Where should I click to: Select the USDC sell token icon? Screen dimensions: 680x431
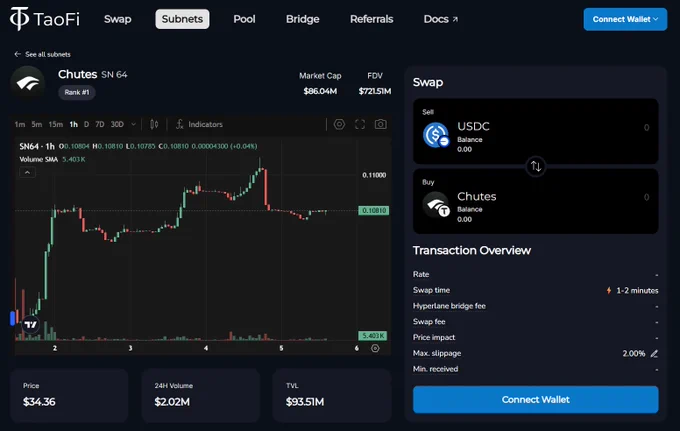coord(436,135)
